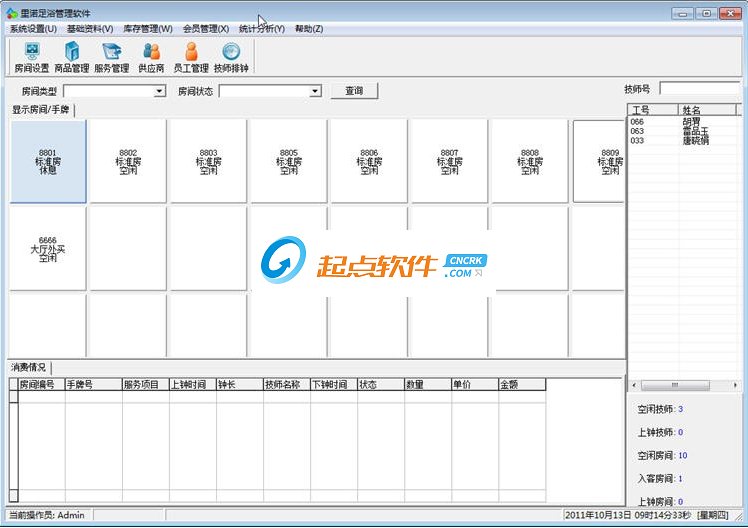This screenshot has height=528, width=748.
Task: Click the 钟长 column header
Action: [x=239, y=384]
